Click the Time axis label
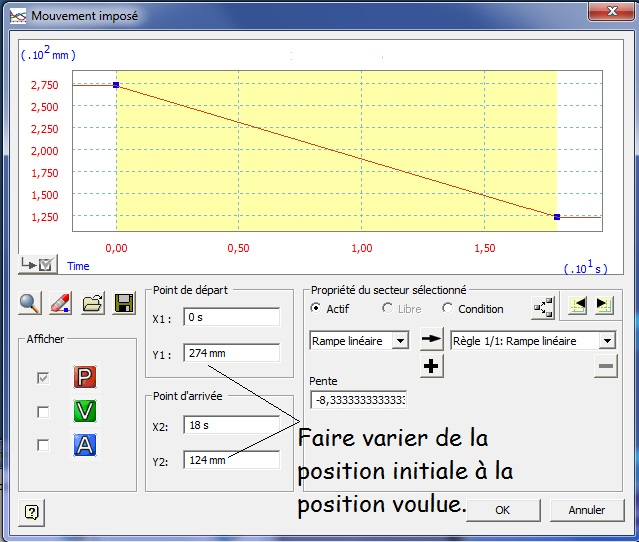Screen dimensions: 639x542 tap(78, 266)
